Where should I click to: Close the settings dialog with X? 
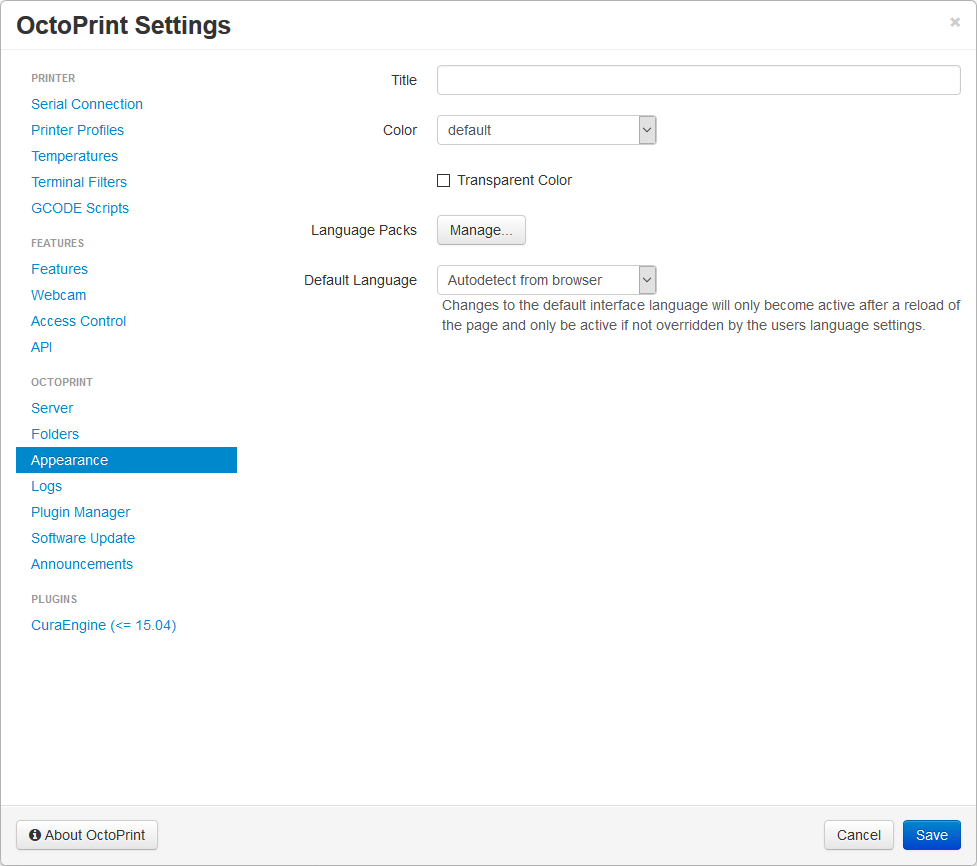click(x=955, y=22)
